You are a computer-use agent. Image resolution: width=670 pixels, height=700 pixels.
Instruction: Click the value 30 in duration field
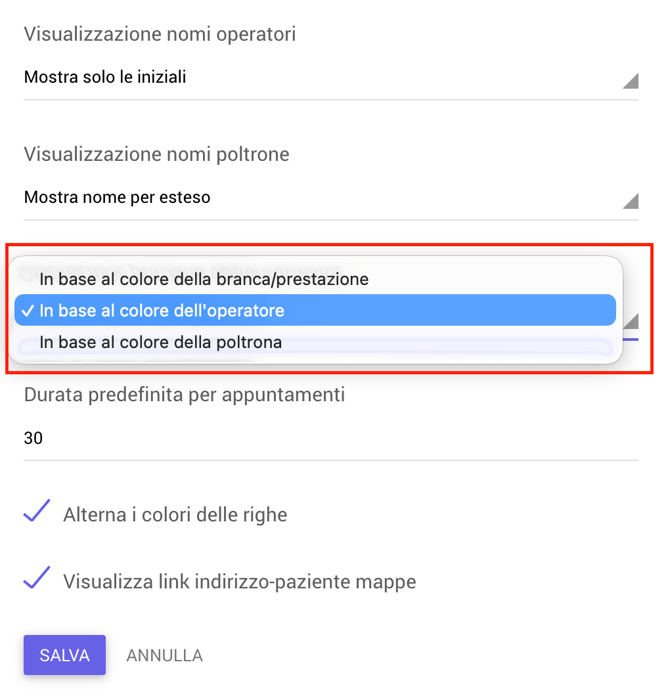[33, 438]
